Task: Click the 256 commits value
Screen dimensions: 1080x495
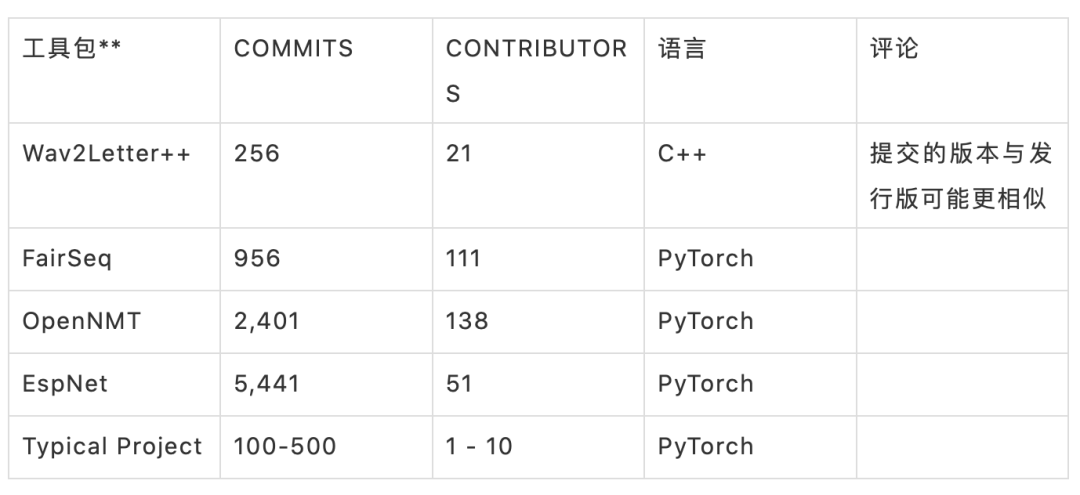Action: click(x=257, y=155)
